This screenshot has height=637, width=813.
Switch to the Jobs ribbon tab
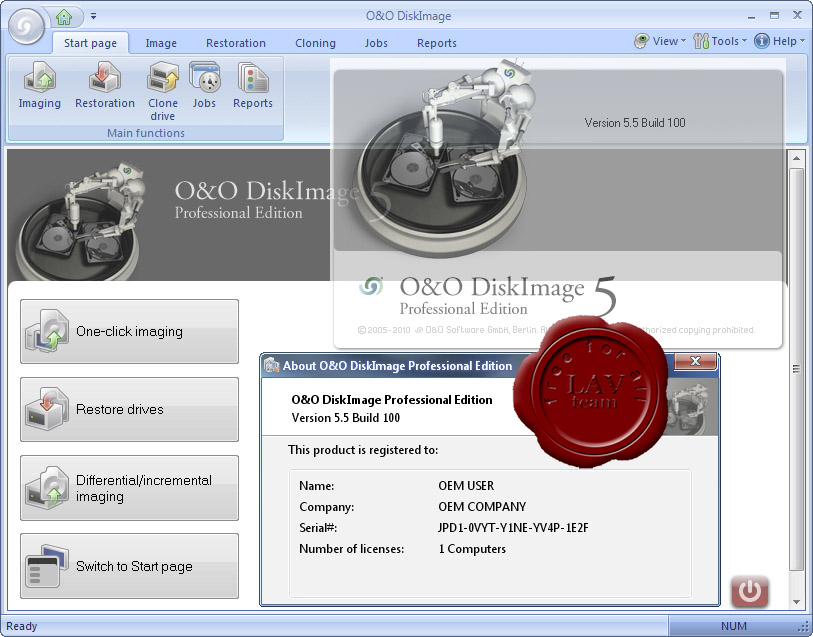click(376, 43)
